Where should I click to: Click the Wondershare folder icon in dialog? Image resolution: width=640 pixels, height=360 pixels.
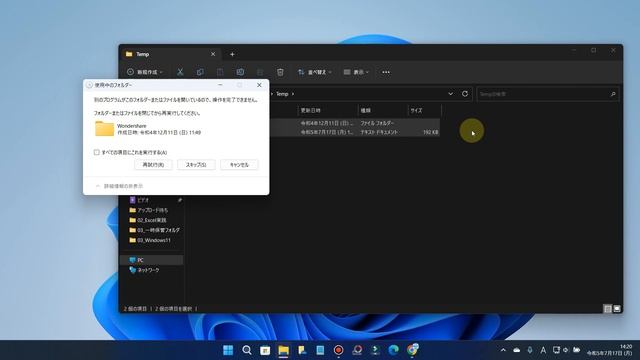104,129
